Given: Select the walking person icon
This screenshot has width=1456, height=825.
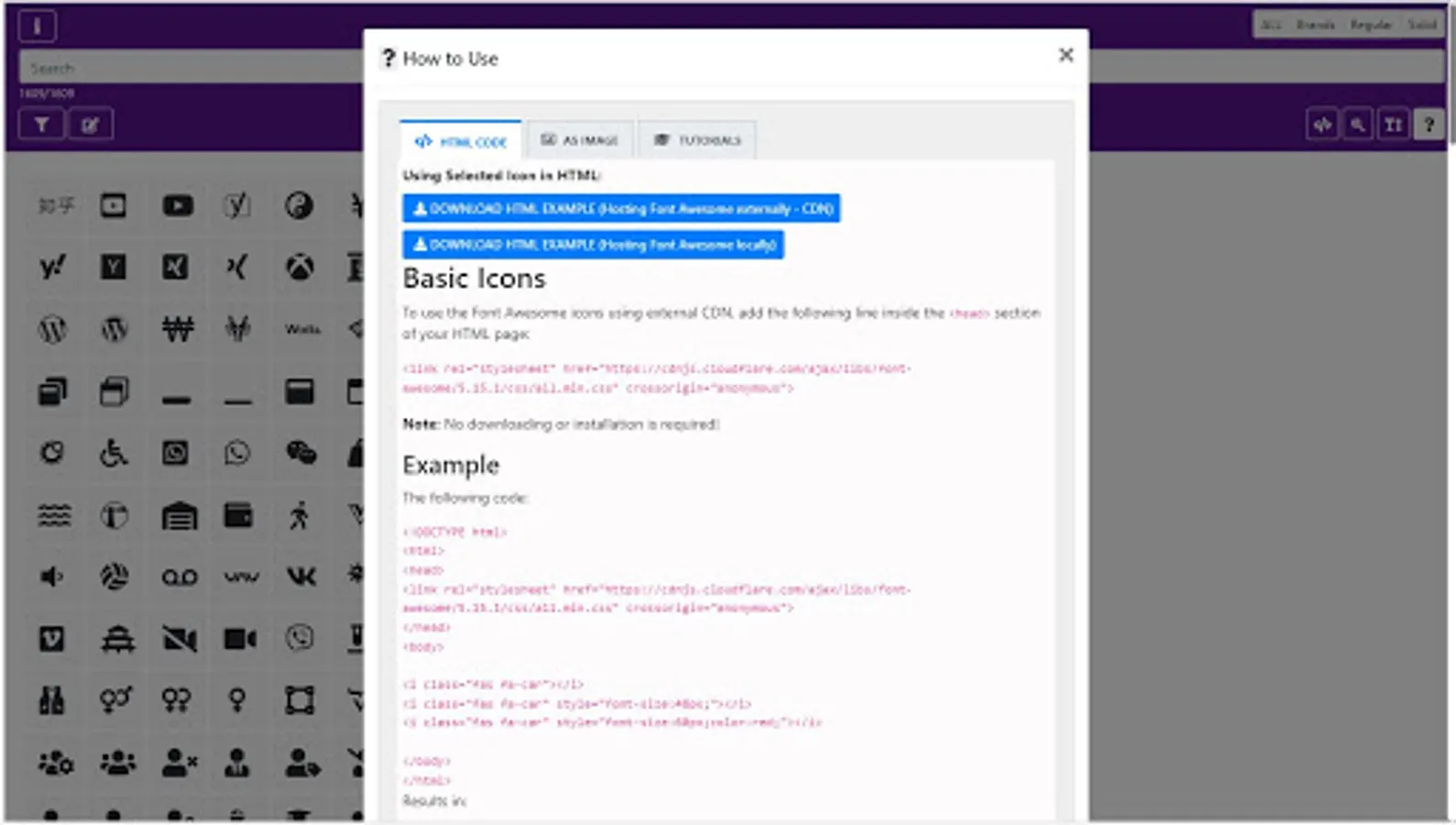Looking at the screenshot, I should point(299,515).
